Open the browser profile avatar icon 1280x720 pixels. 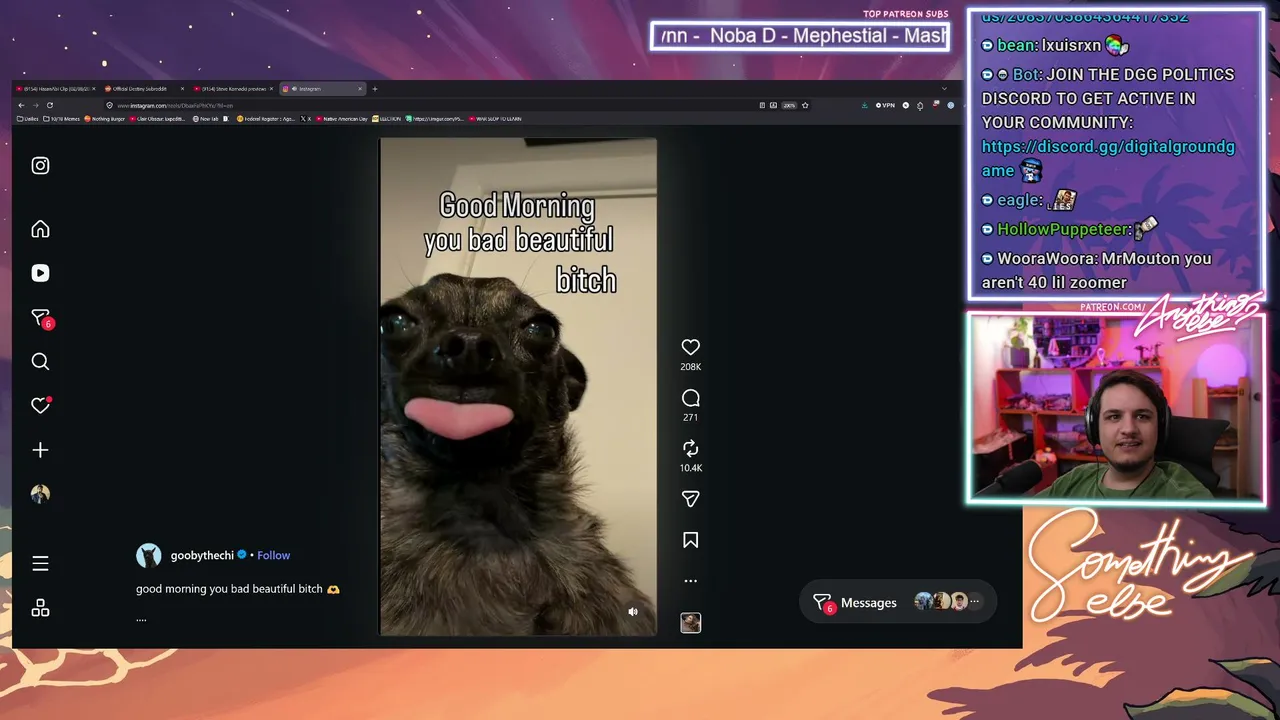point(951,105)
